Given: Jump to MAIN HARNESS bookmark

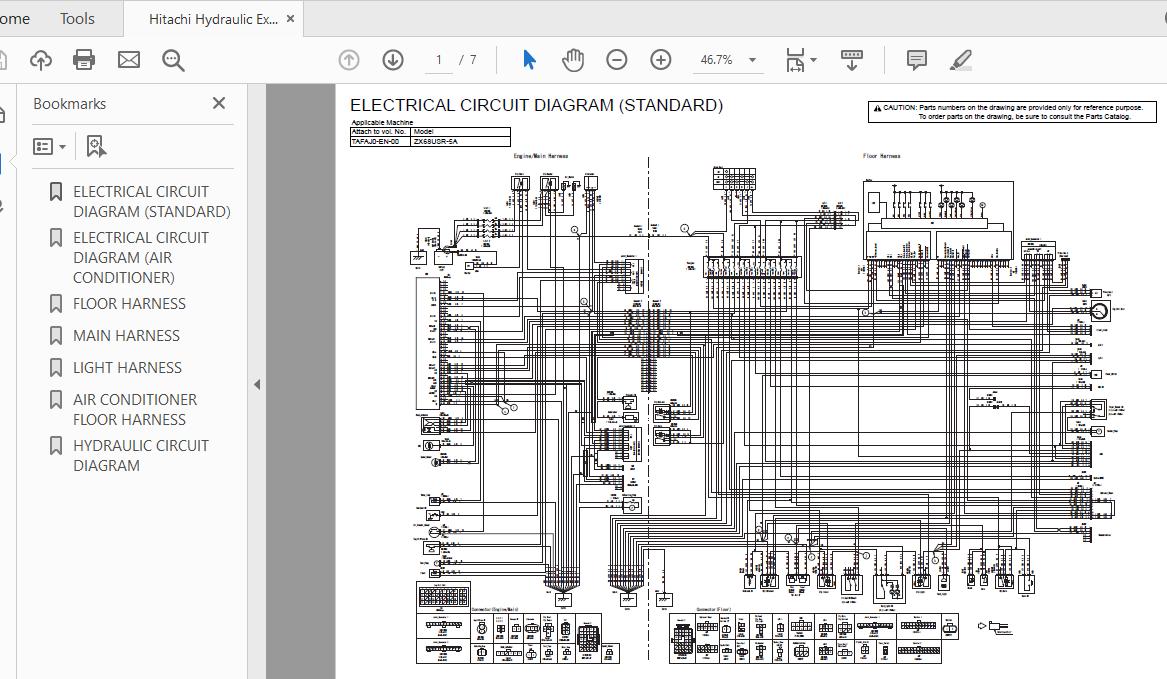Looking at the screenshot, I should pyautogui.click(x=126, y=335).
